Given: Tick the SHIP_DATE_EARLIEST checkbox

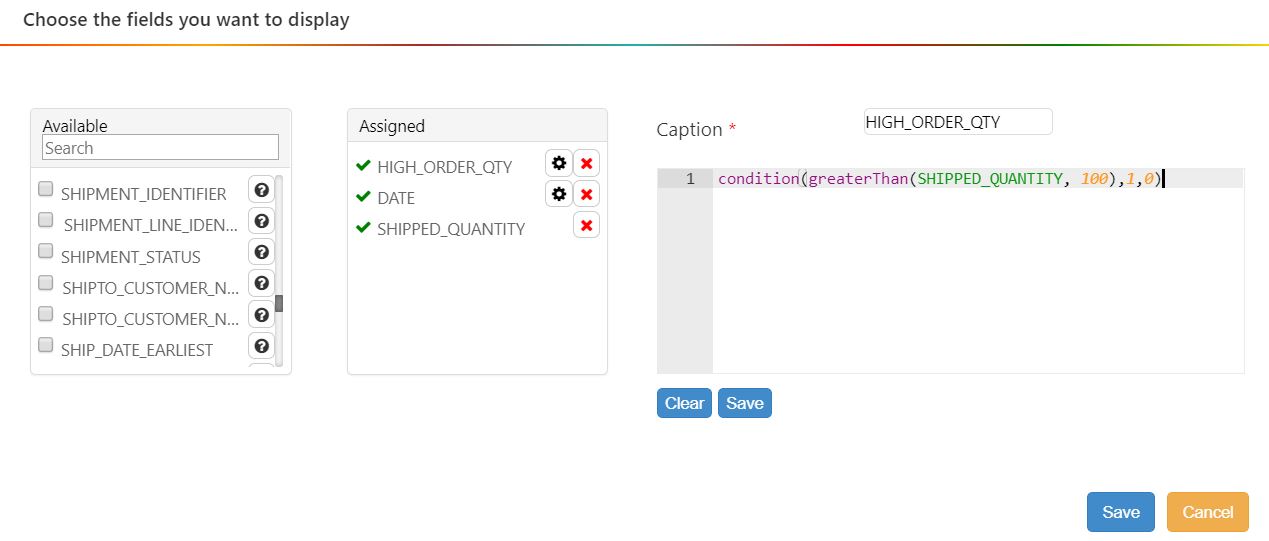Looking at the screenshot, I should pos(45,345).
